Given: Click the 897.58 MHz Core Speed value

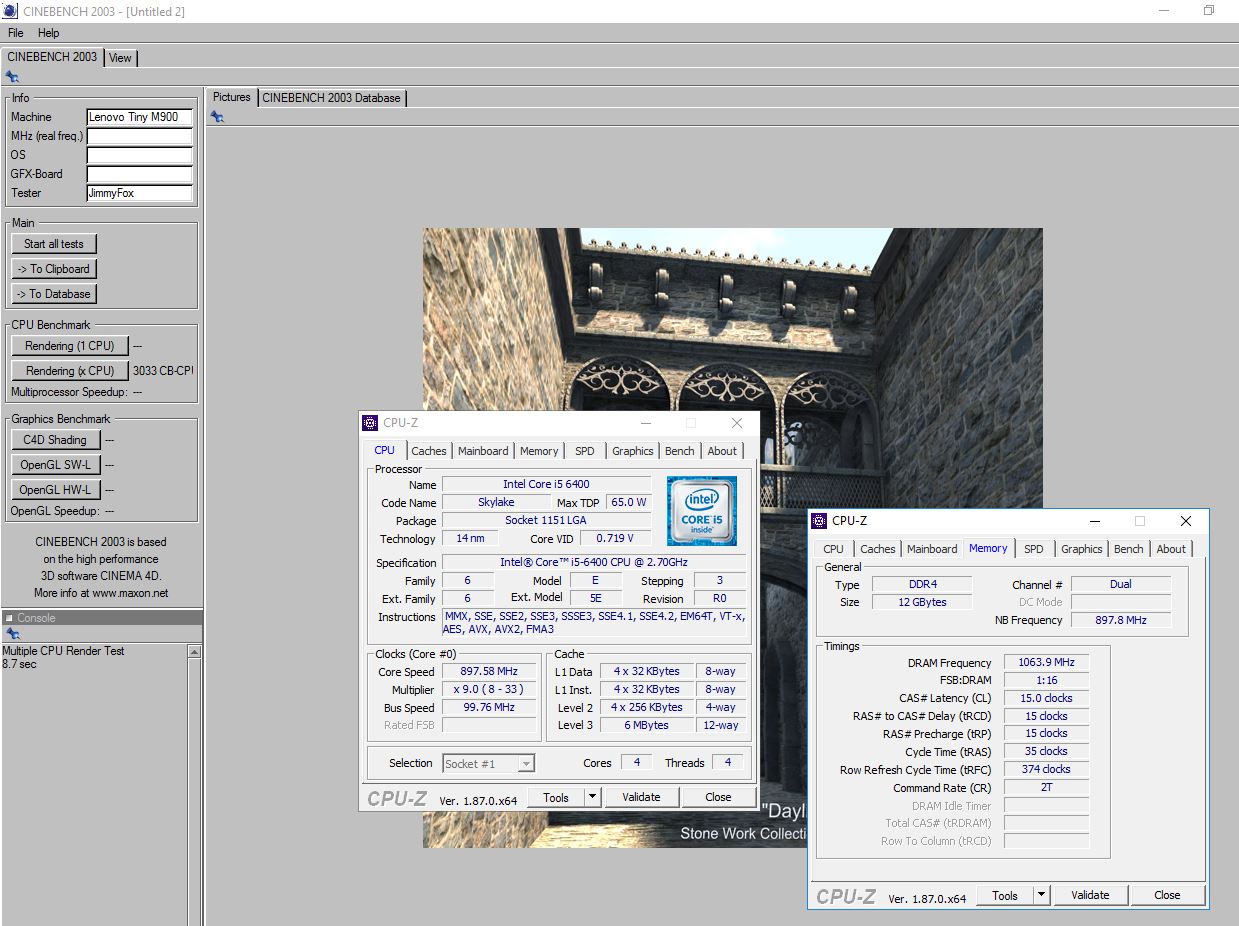Looking at the screenshot, I should point(489,672).
